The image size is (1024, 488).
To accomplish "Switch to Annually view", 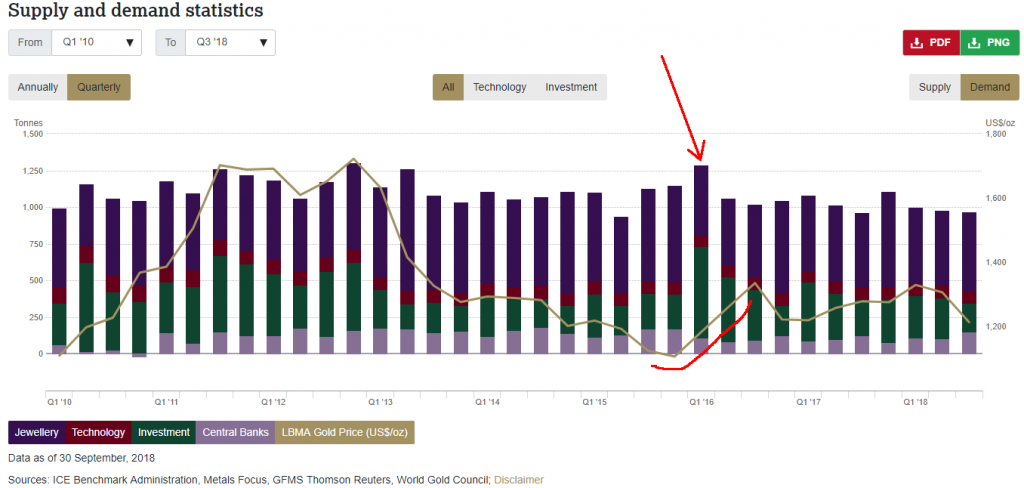I will pyautogui.click(x=38, y=87).
